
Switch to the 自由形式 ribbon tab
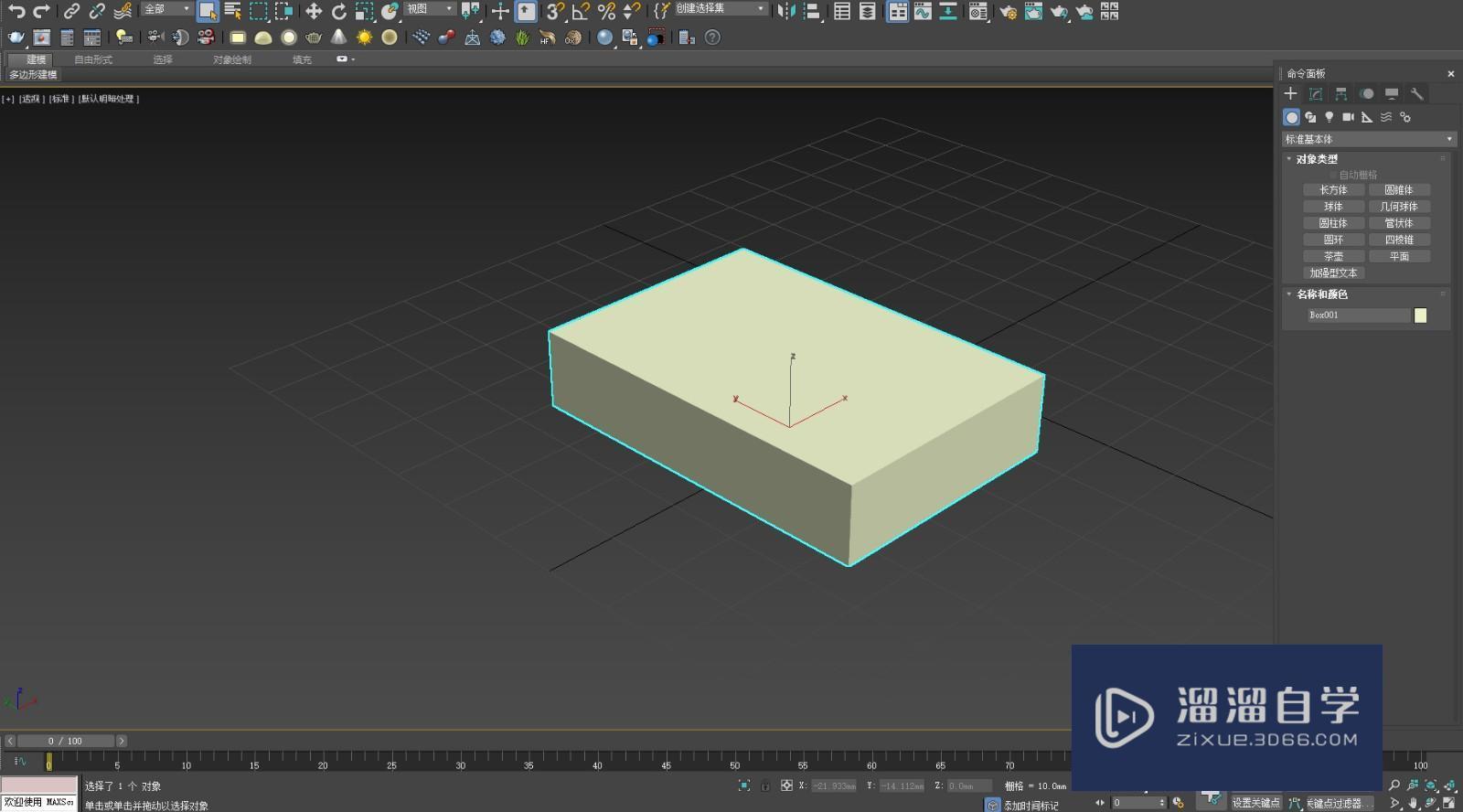pyautogui.click(x=92, y=59)
